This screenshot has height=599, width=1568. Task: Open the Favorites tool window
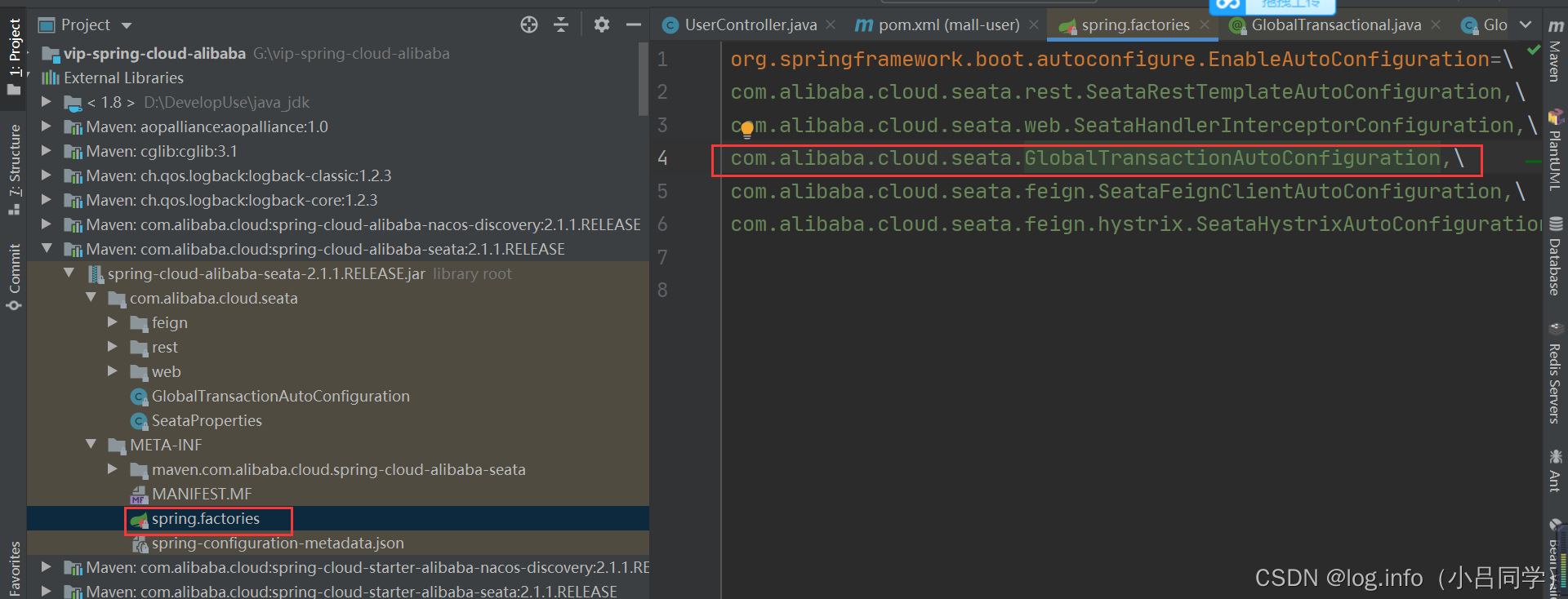pyautogui.click(x=14, y=568)
